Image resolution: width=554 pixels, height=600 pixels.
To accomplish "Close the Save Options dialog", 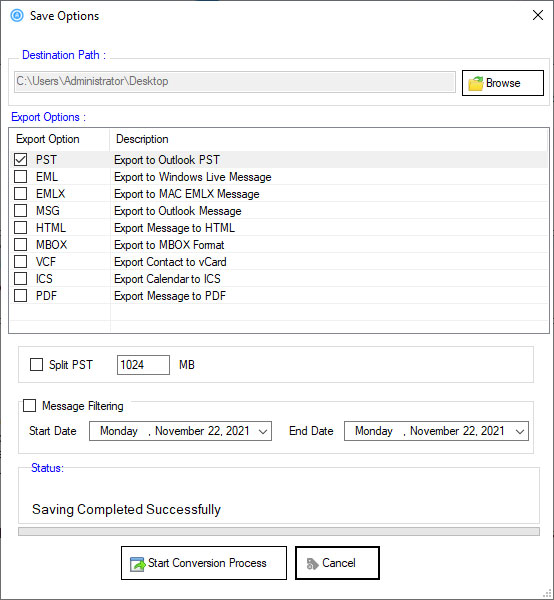I will click(x=538, y=15).
